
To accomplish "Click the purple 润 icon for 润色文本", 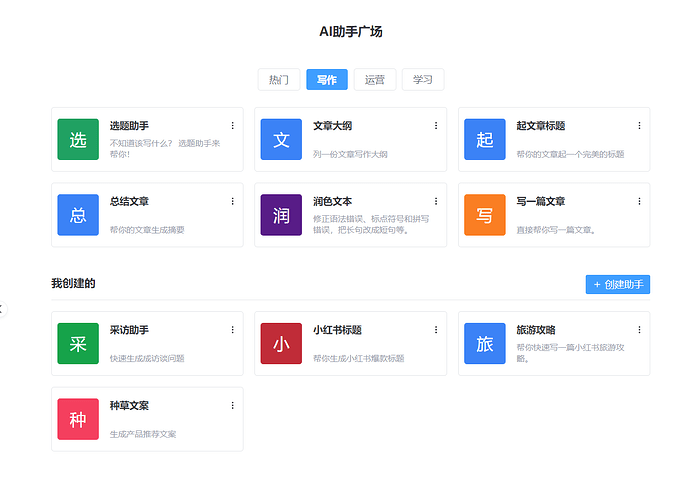I will point(281,215).
